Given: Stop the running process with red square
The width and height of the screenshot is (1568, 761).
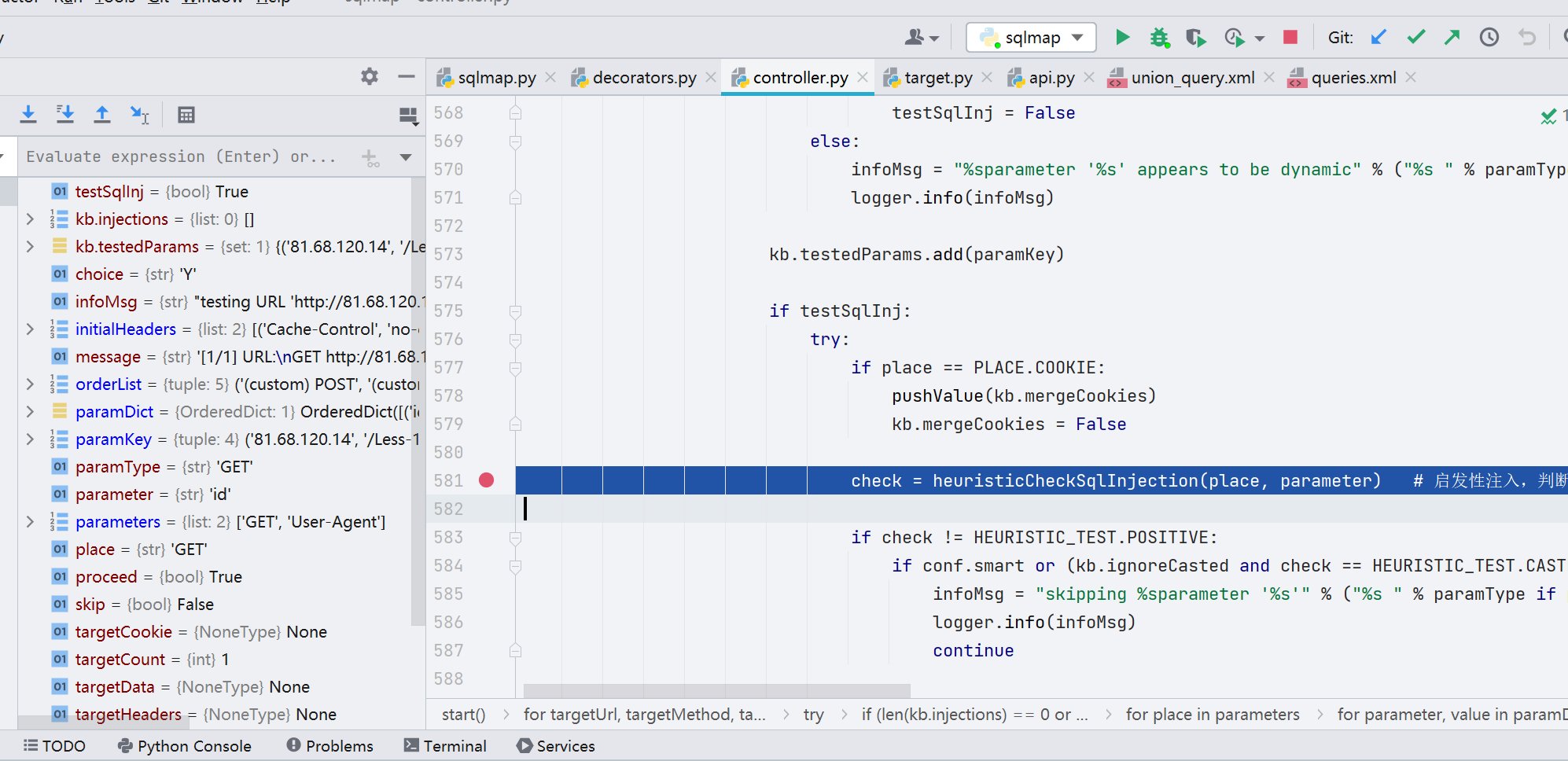Looking at the screenshot, I should click(1290, 37).
